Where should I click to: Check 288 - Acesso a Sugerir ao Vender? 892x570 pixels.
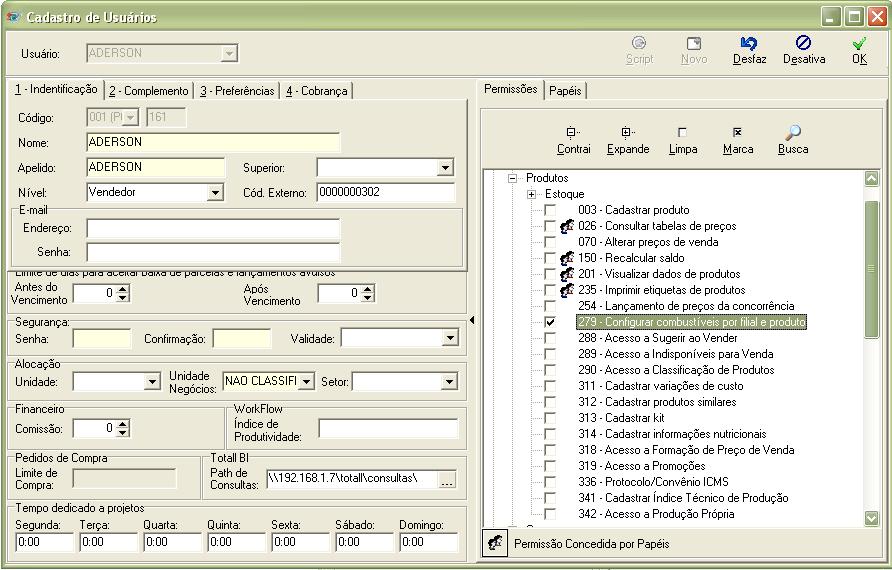(x=550, y=338)
